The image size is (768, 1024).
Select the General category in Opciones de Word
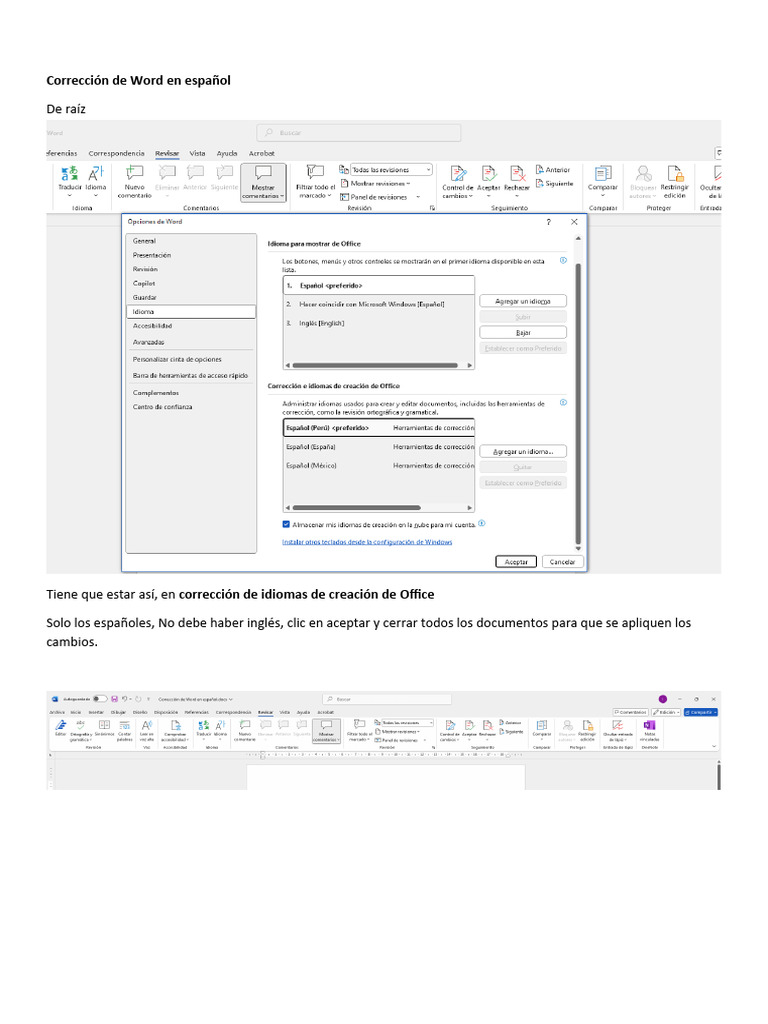pyautogui.click(x=191, y=241)
